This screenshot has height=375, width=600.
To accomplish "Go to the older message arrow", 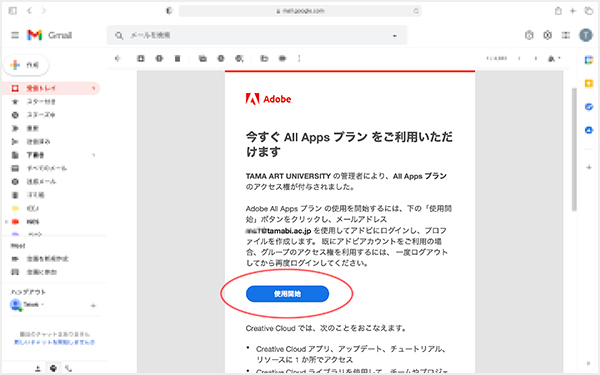I will [536, 59].
